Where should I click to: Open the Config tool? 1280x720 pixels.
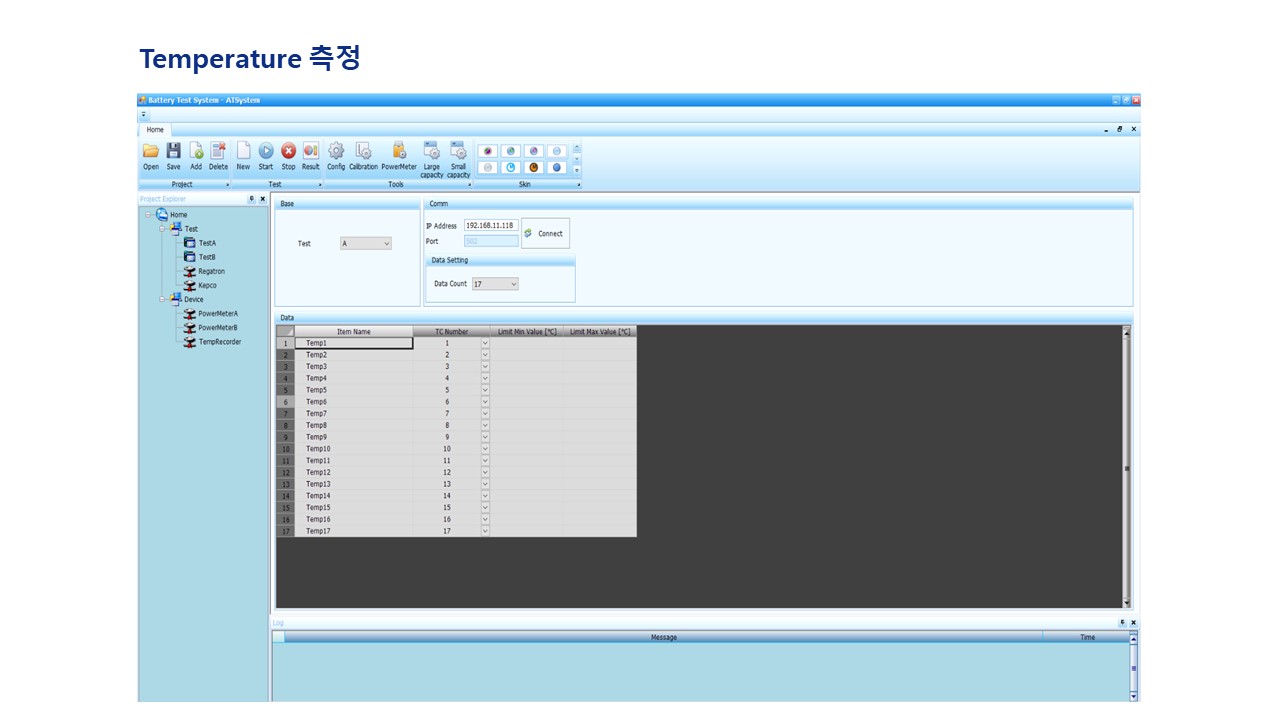tap(336, 157)
